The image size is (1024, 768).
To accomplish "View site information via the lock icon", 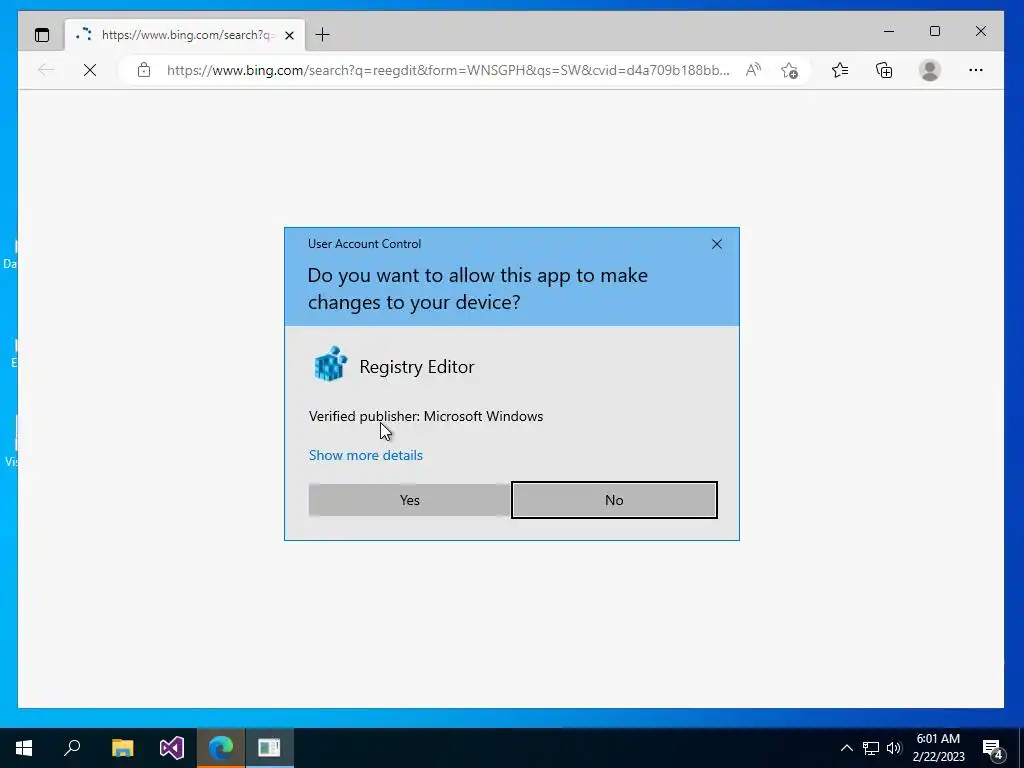I will 144,70.
